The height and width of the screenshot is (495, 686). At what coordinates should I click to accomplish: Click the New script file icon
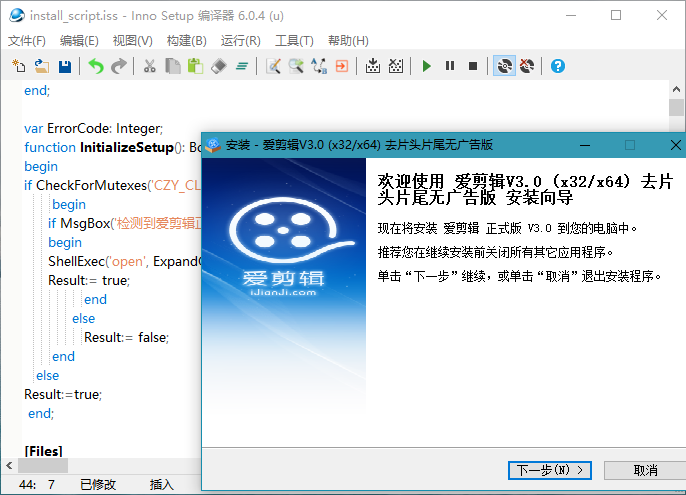[x=18, y=66]
